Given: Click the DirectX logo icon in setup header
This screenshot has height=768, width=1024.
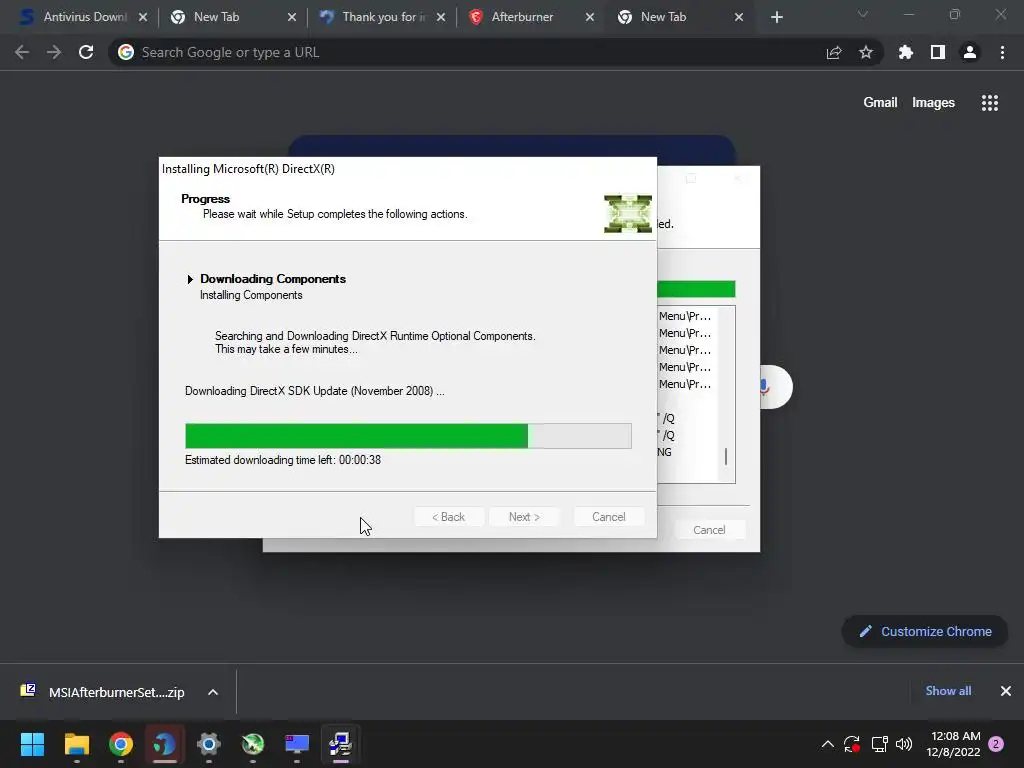Looking at the screenshot, I should [628, 213].
